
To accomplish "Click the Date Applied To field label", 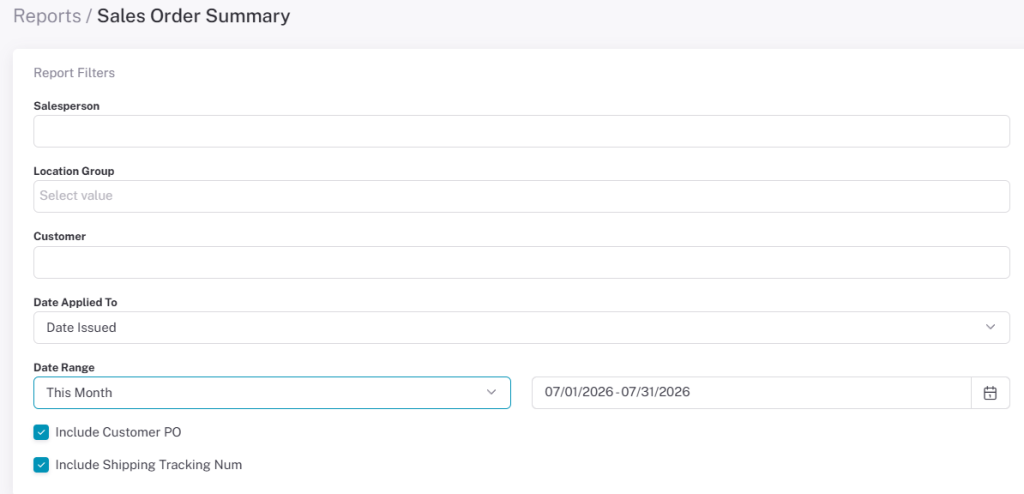I will click(x=76, y=302).
